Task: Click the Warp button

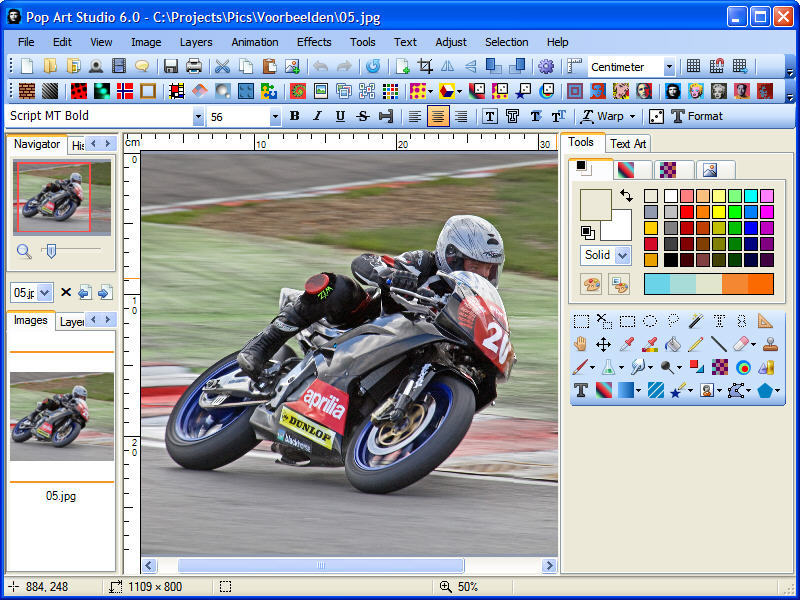Action: (609, 116)
